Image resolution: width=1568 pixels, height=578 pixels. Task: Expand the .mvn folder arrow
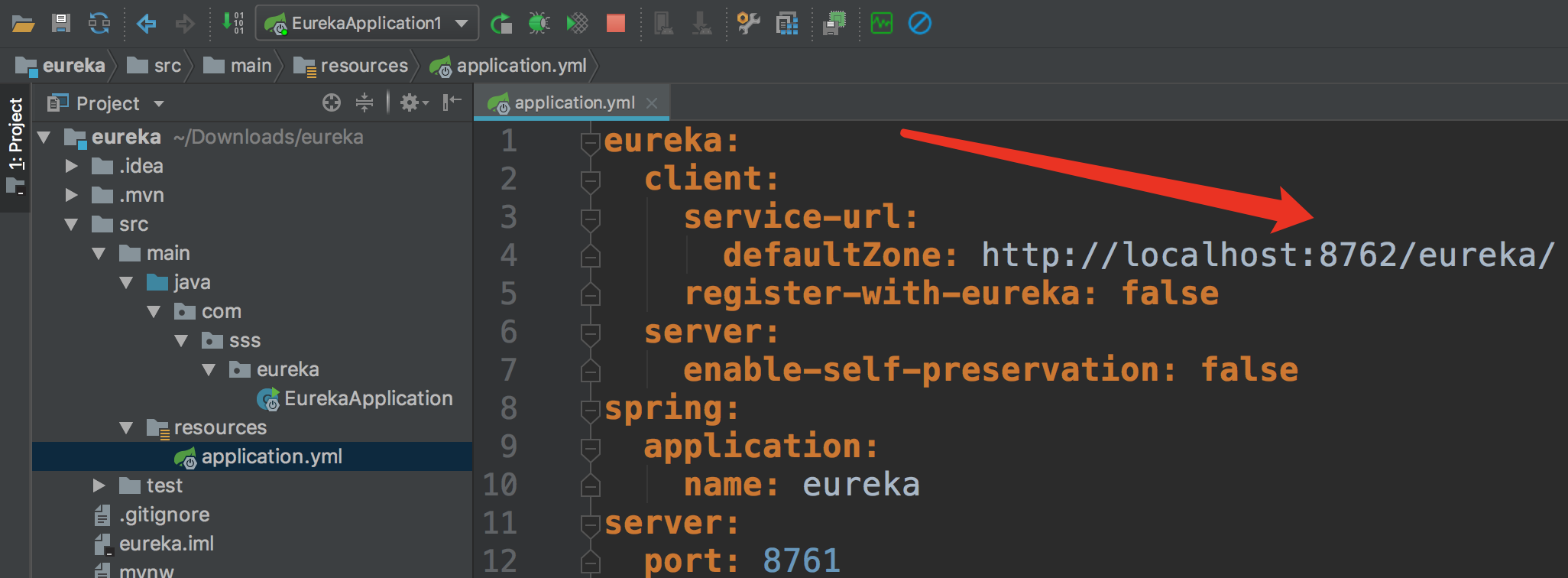point(72,196)
